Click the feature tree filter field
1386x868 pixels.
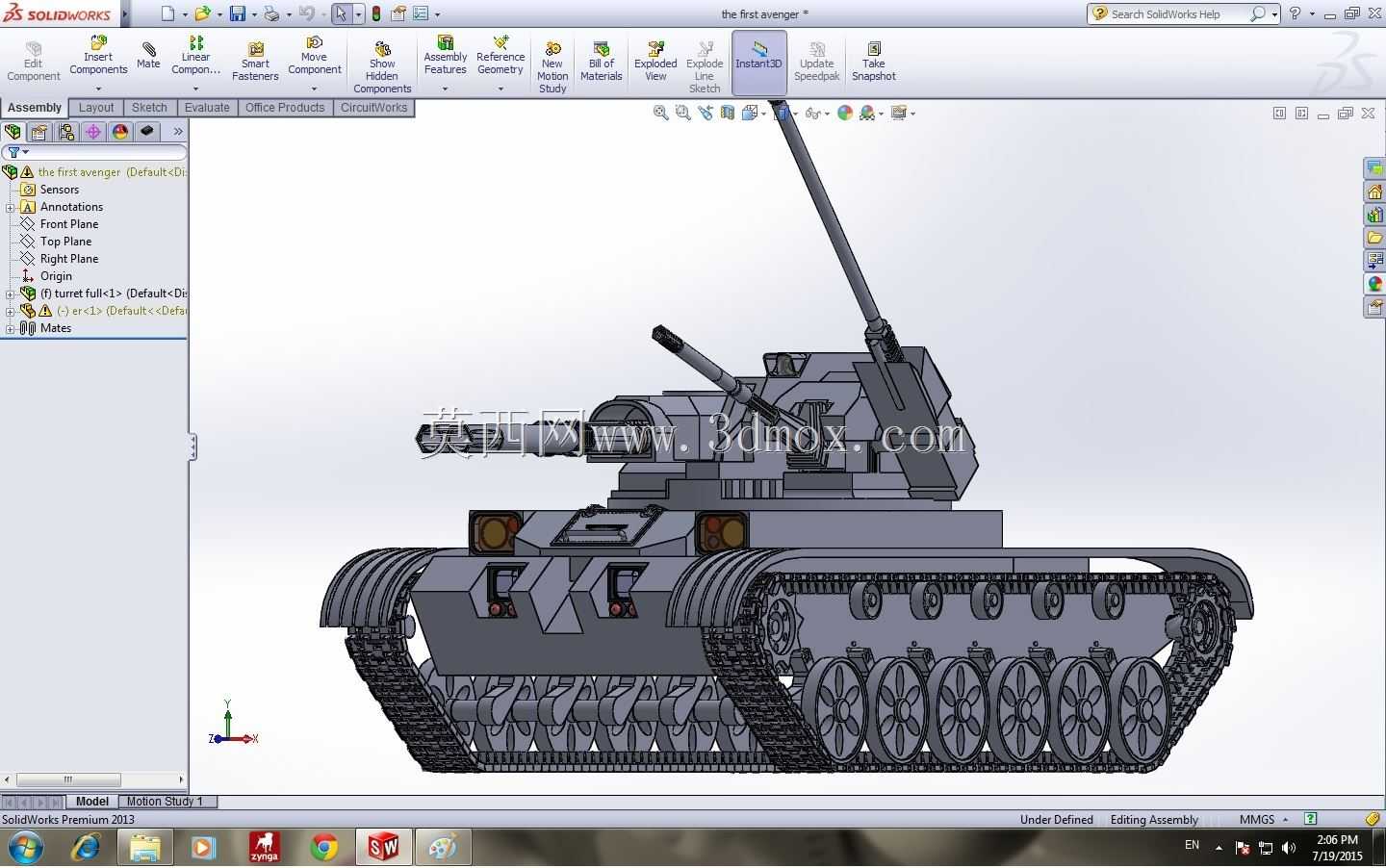point(94,152)
